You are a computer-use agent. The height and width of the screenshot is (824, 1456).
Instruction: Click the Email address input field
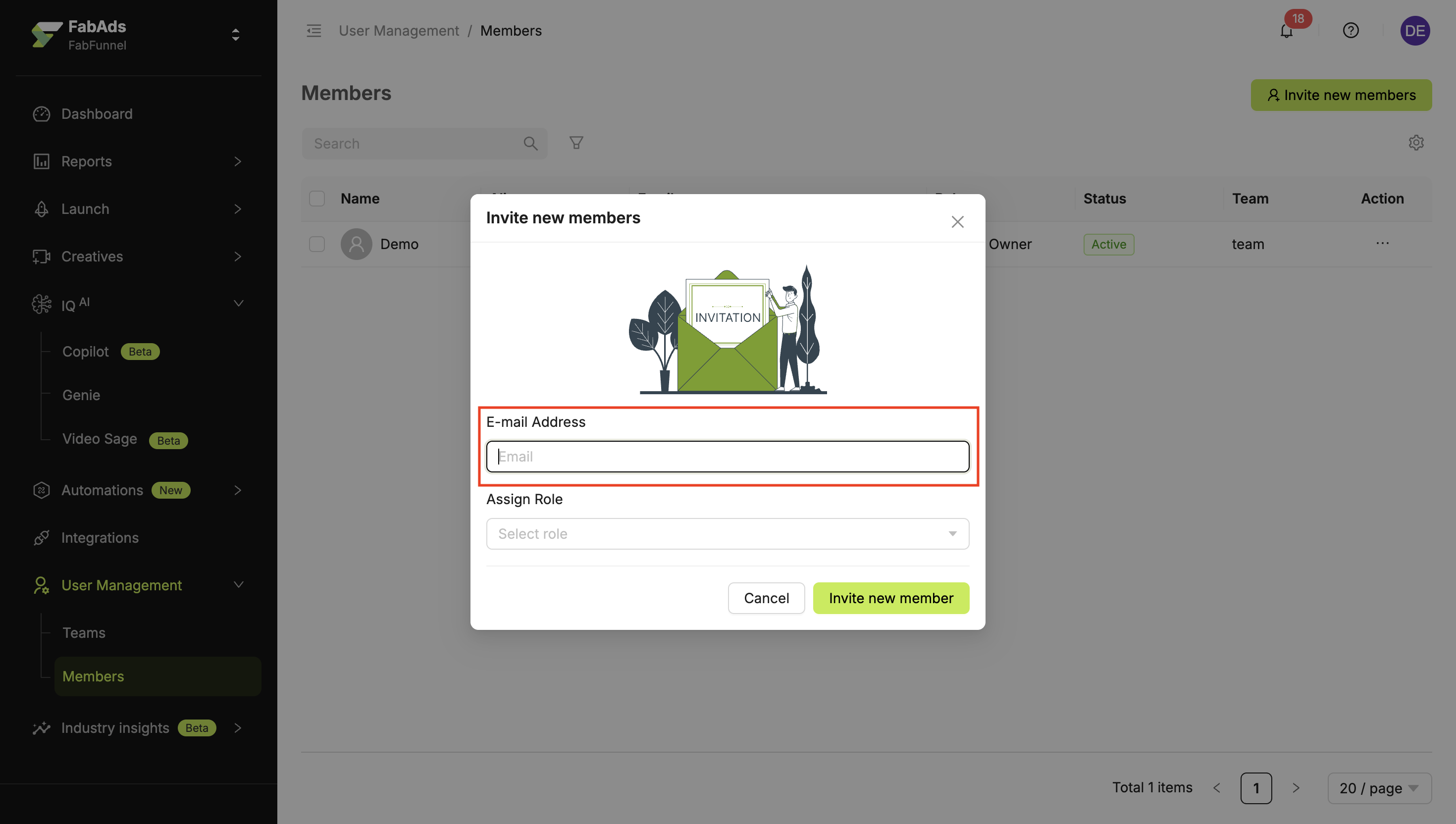[727, 457]
